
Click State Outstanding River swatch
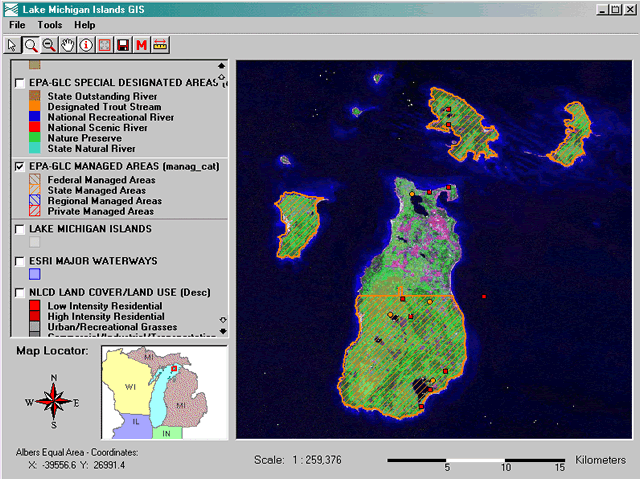pyautogui.click(x=35, y=96)
